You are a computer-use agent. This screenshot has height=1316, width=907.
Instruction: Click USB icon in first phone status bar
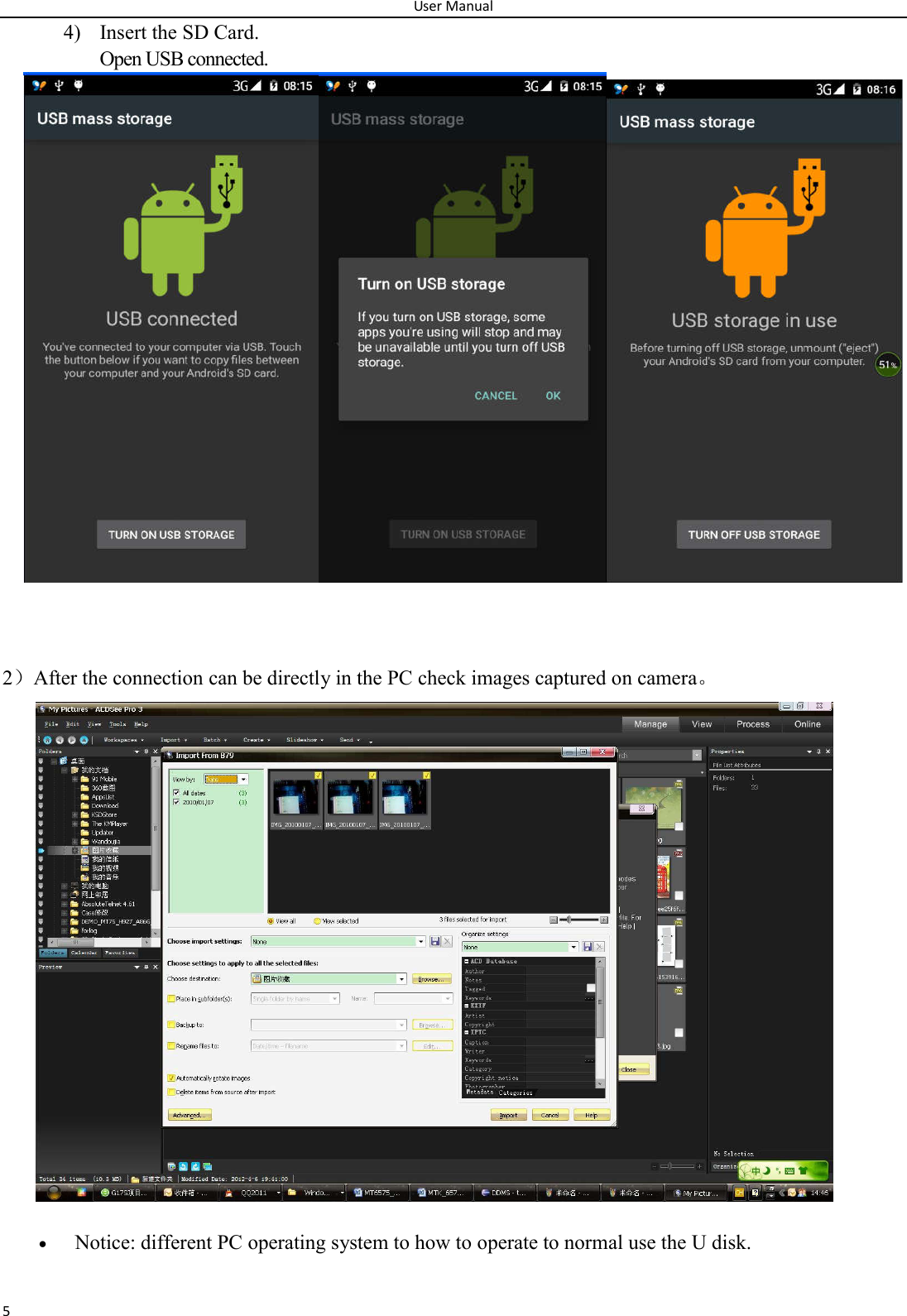click(59, 85)
